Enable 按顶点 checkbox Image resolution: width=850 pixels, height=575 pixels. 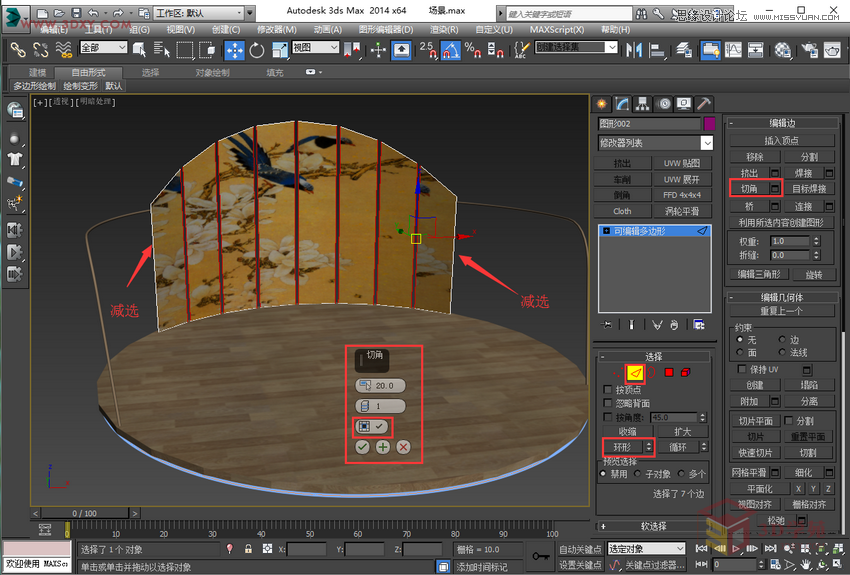click(x=608, y=390)
